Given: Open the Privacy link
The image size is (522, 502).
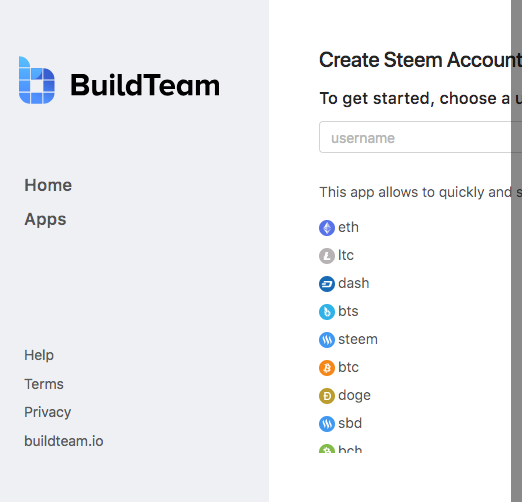Looking at the screenshot, I should (48, 412).
